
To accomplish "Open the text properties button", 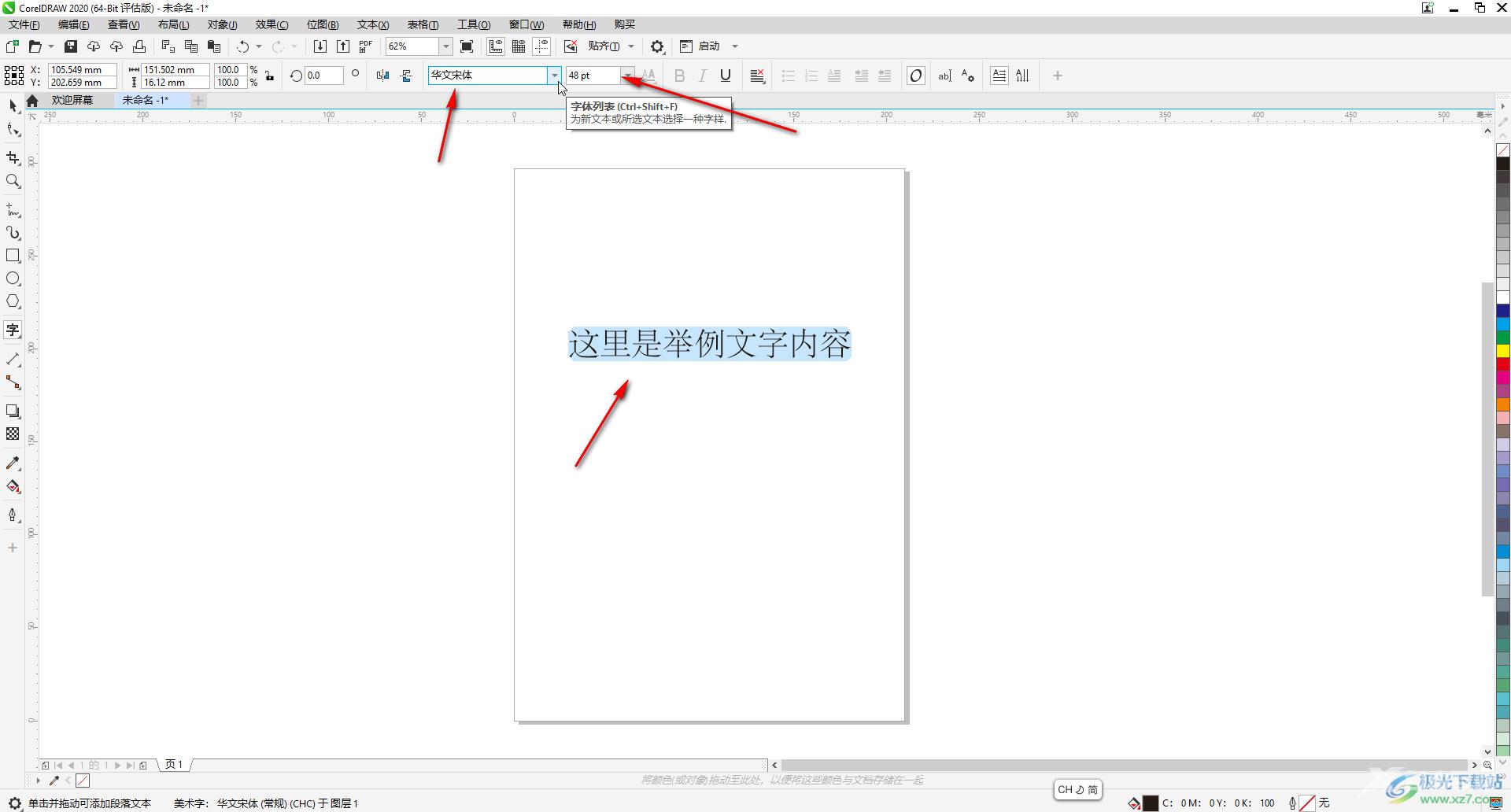I will (967, 76).
